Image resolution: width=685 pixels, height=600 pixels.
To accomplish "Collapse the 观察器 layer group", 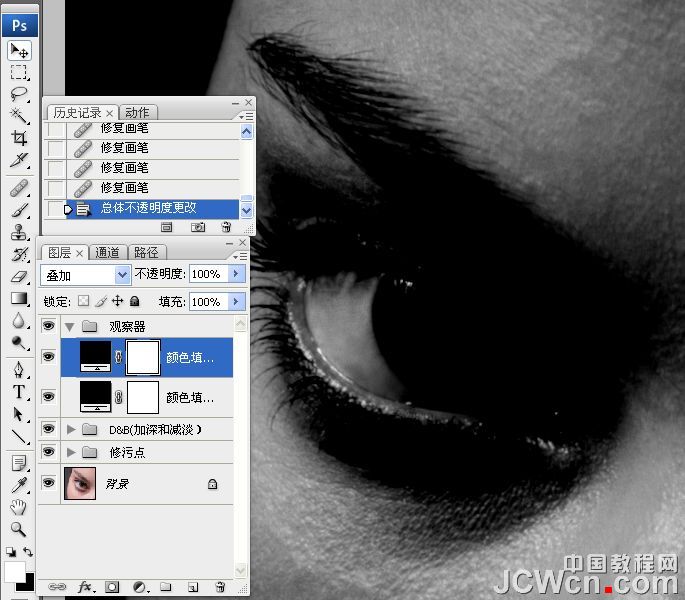I will pyautogui.click(x=71, y=326).
